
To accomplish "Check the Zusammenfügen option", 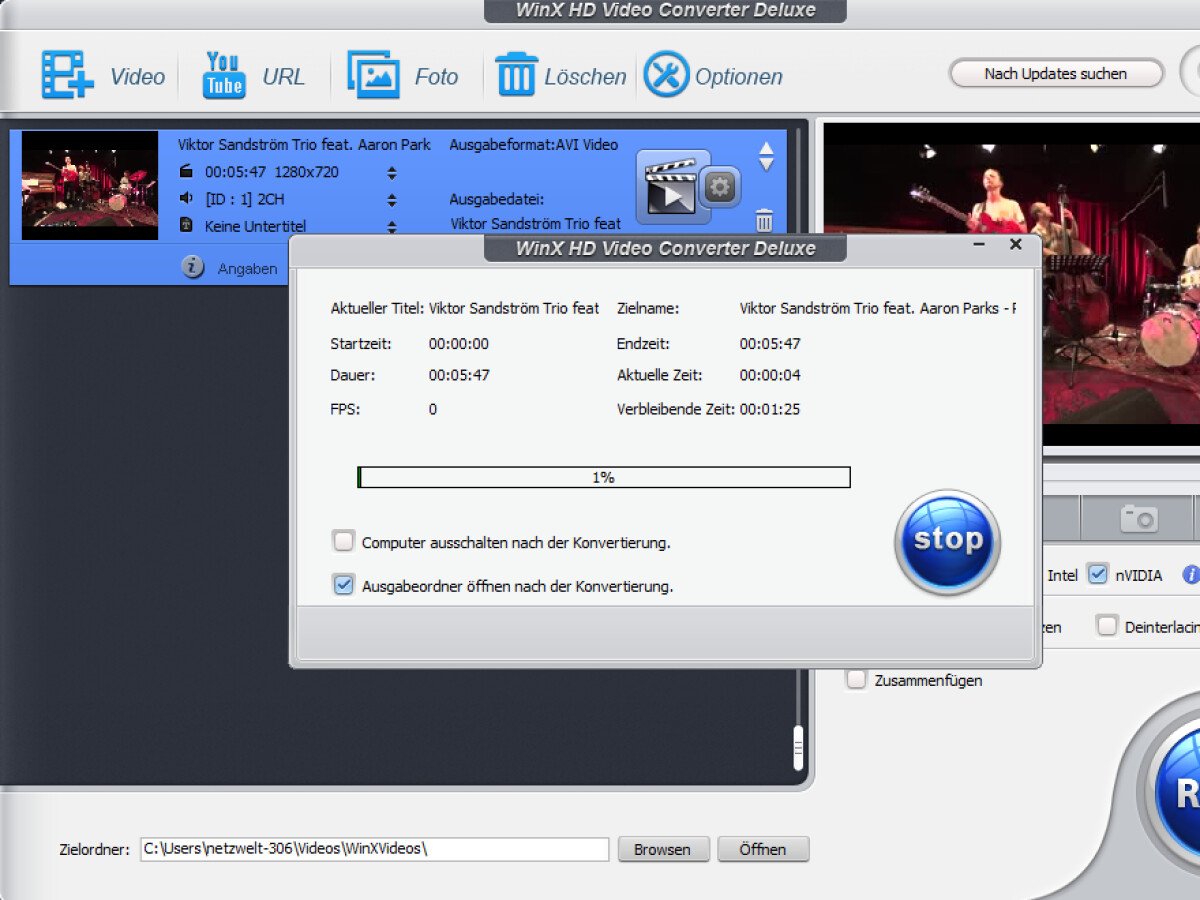I will tap(856, 679).
